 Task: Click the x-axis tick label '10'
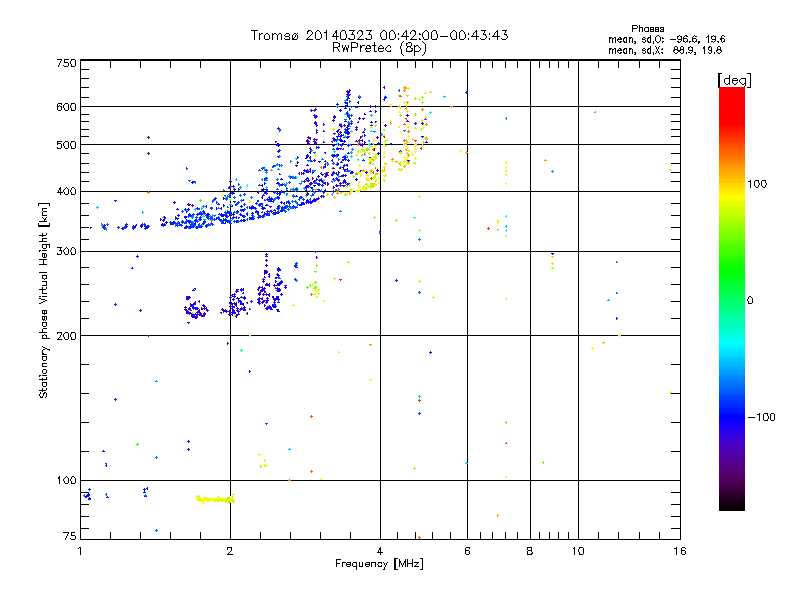(578, 551)
